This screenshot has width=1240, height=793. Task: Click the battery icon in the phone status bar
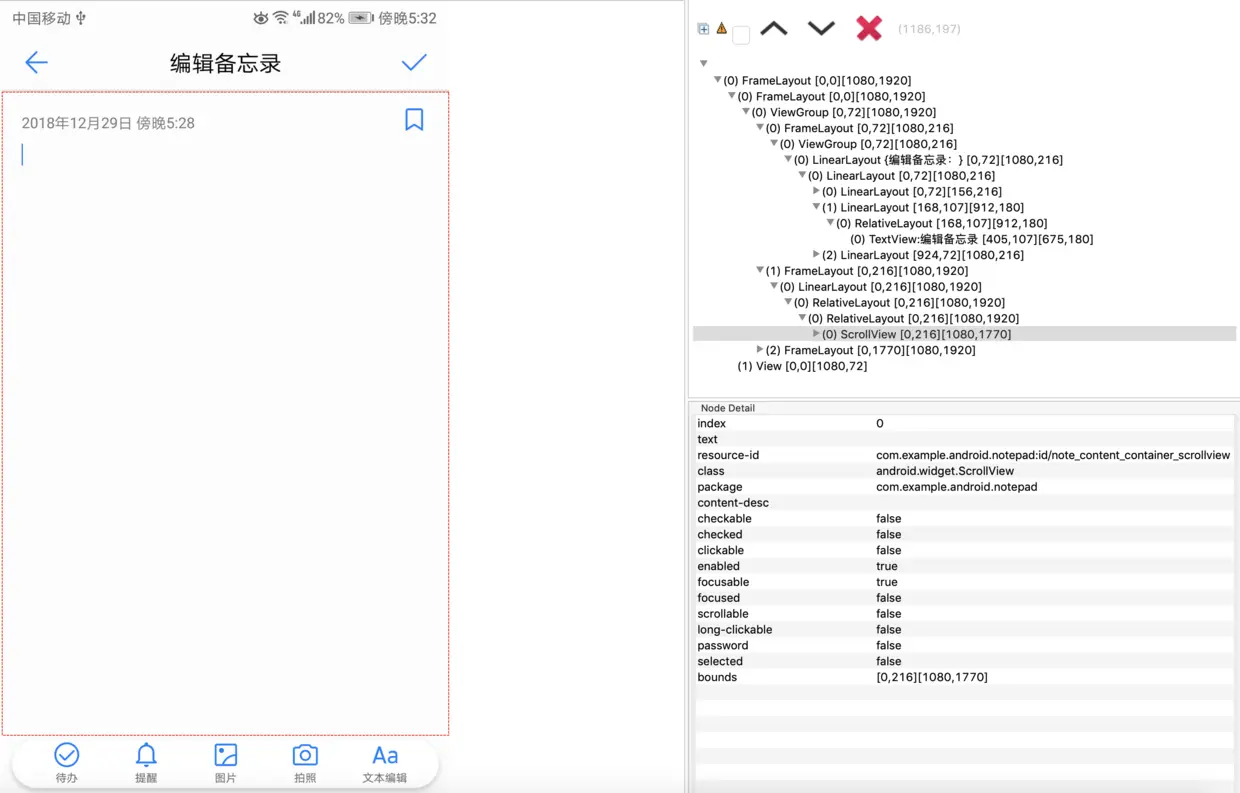361,18
